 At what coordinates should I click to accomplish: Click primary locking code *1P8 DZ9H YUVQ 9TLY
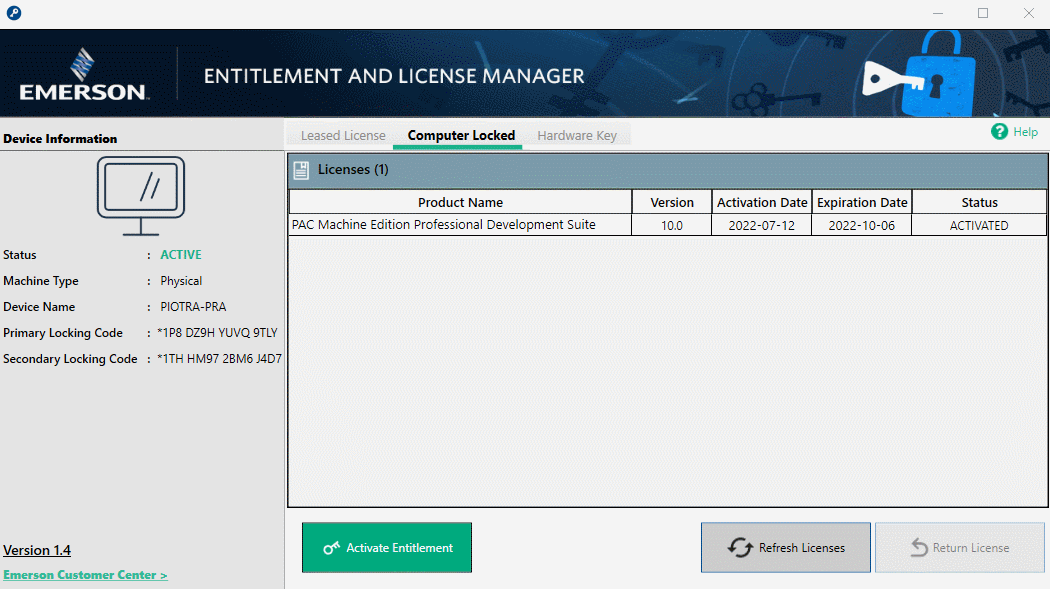[x=217, y=333]
